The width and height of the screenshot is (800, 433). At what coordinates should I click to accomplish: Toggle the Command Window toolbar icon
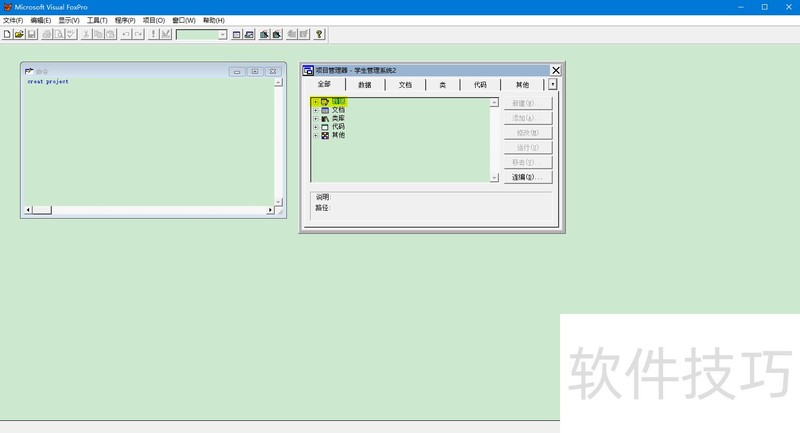(x=237, y=34)
